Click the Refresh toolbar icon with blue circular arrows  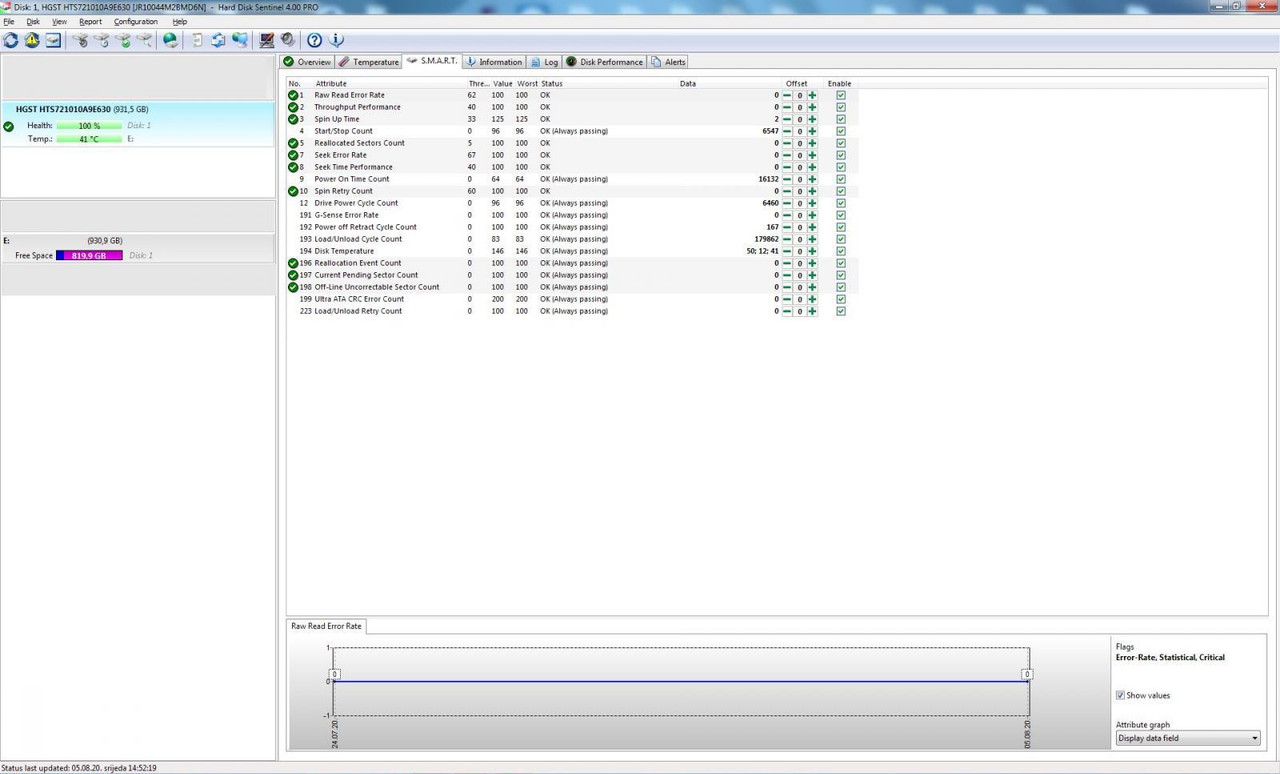coord(11,40)
